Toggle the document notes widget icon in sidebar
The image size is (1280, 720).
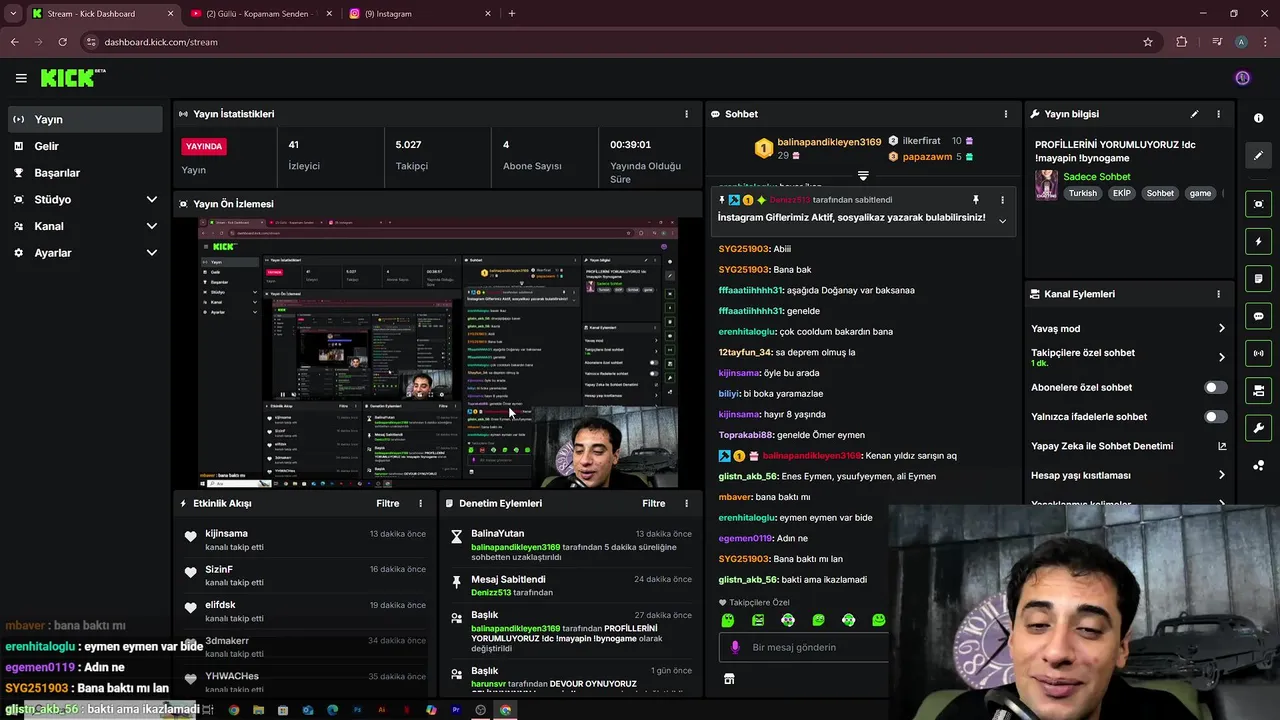coord(1258,278)
